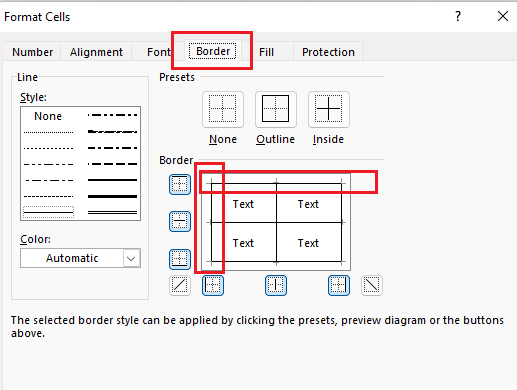Screen dimensions: 517x390
Task: Apply the Inside preset
Action: (329, 109)
